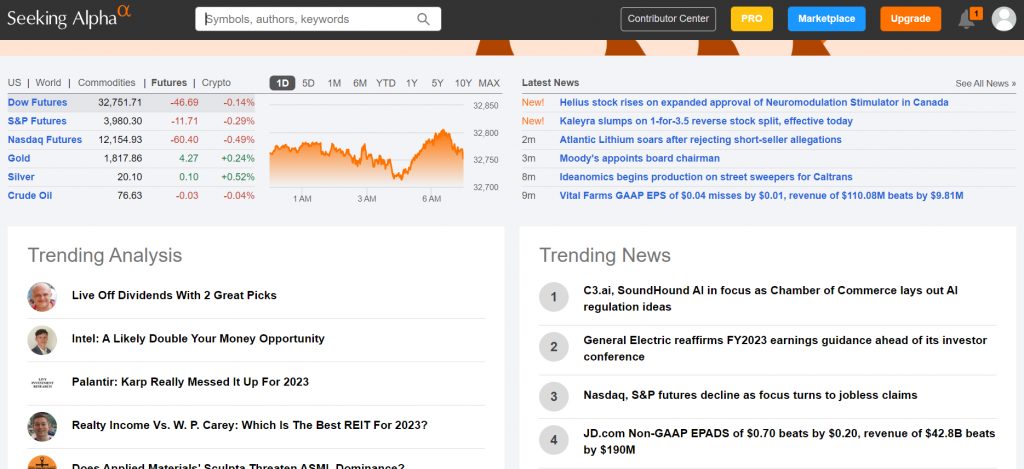Switch chart range to YTD

click(x=385, y=83)
